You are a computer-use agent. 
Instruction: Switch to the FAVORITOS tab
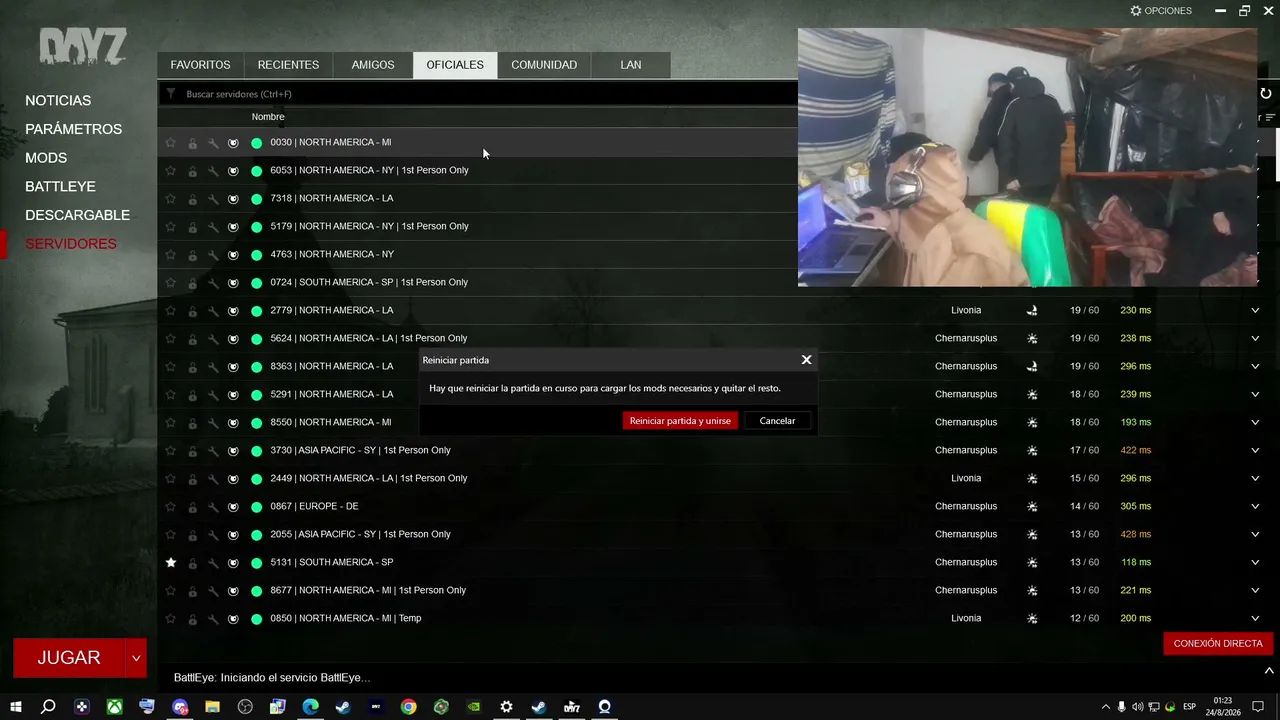pyautogui.click(x=200, y=65)
